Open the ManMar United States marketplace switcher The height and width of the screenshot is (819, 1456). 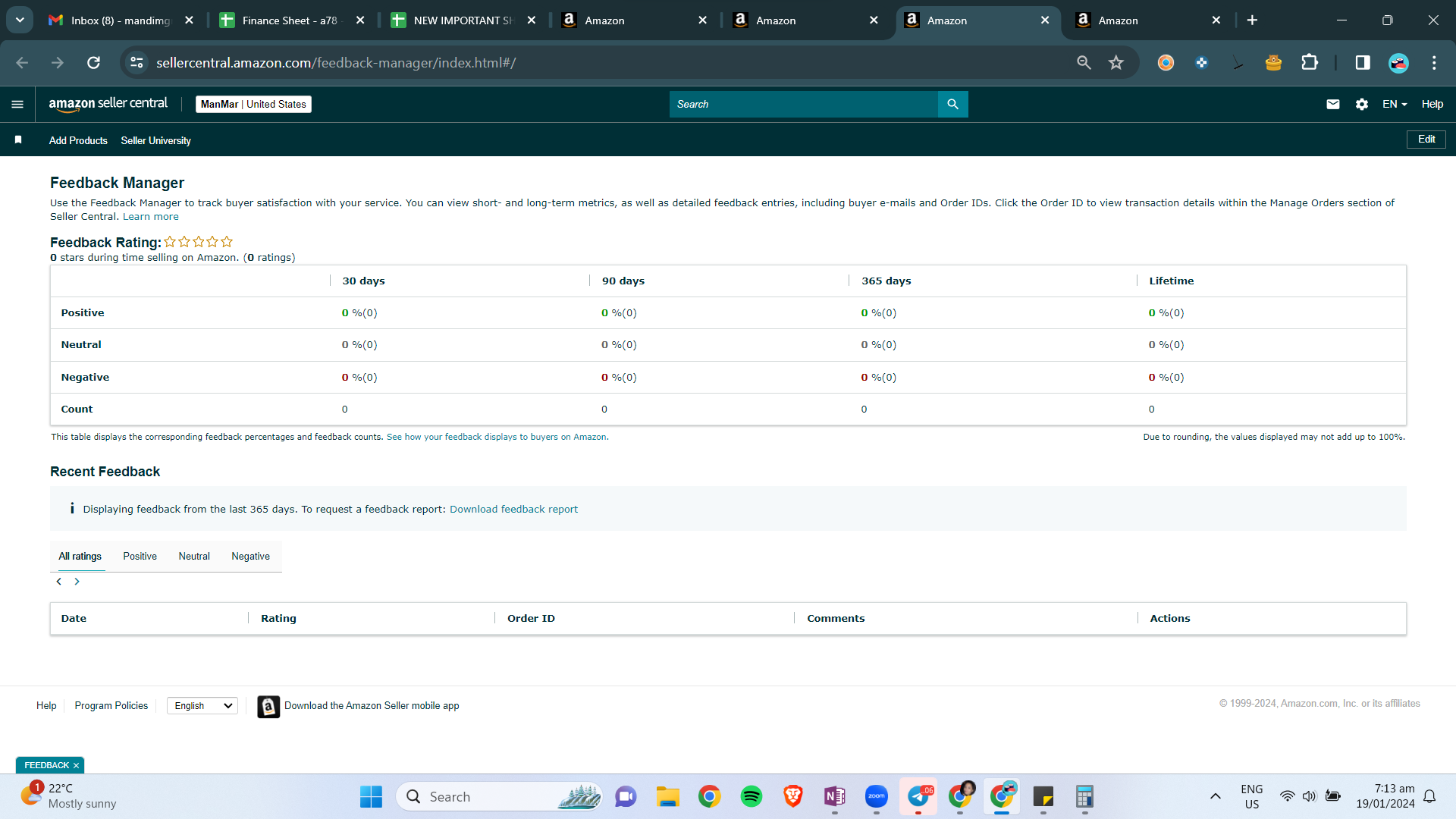pyautogui.click(x=253, y=104)
